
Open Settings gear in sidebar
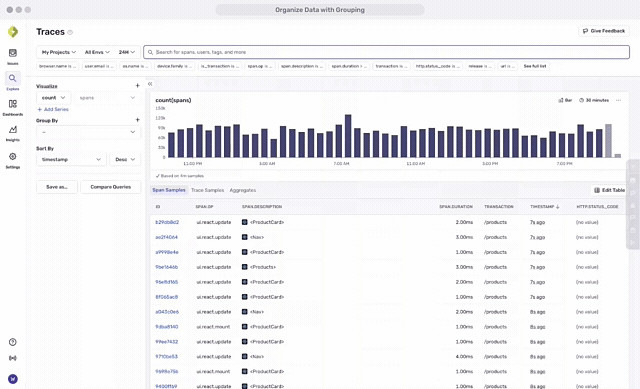tap(13, 160)
